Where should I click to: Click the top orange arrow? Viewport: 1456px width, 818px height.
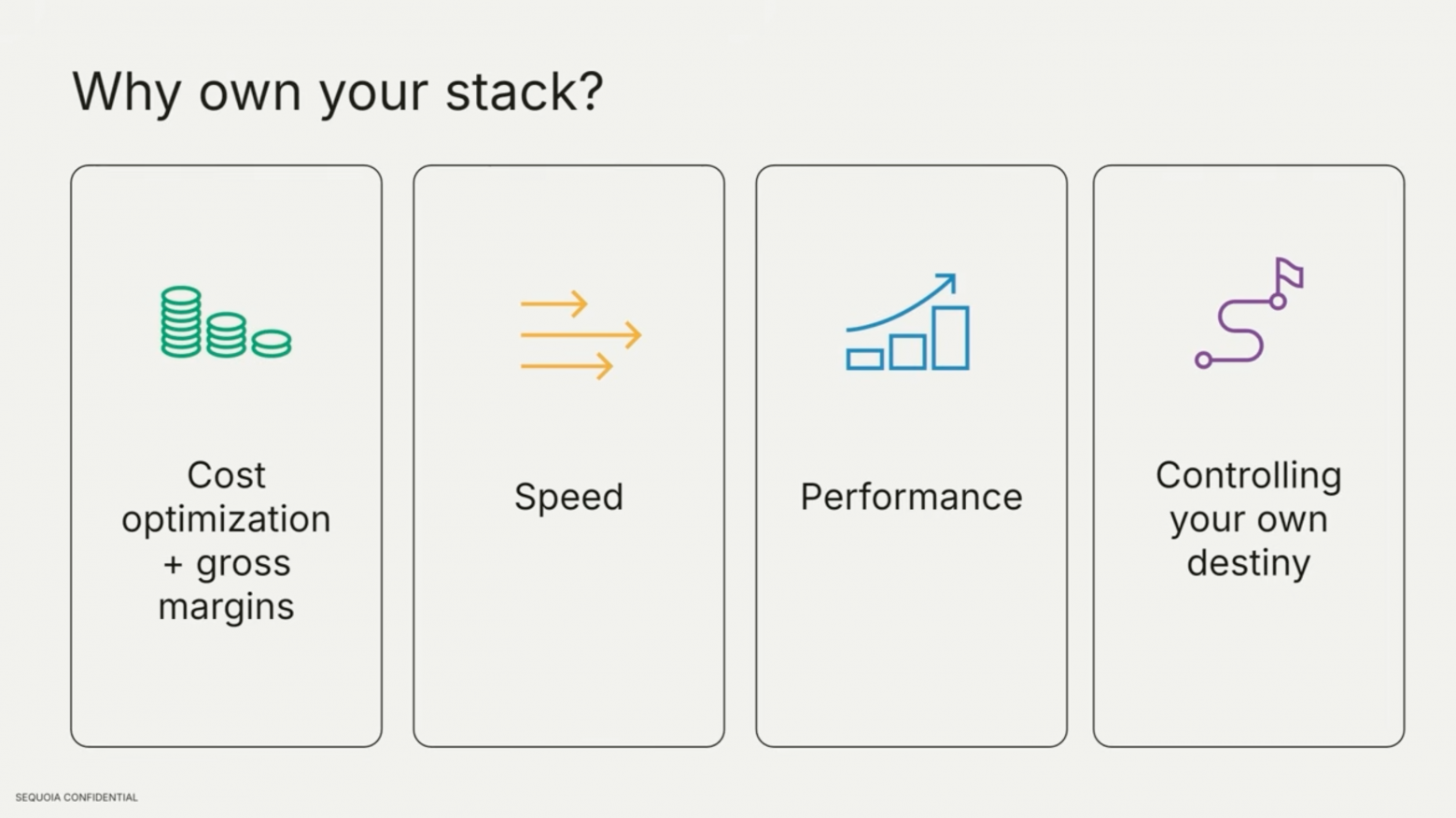[x=554, y=303]
